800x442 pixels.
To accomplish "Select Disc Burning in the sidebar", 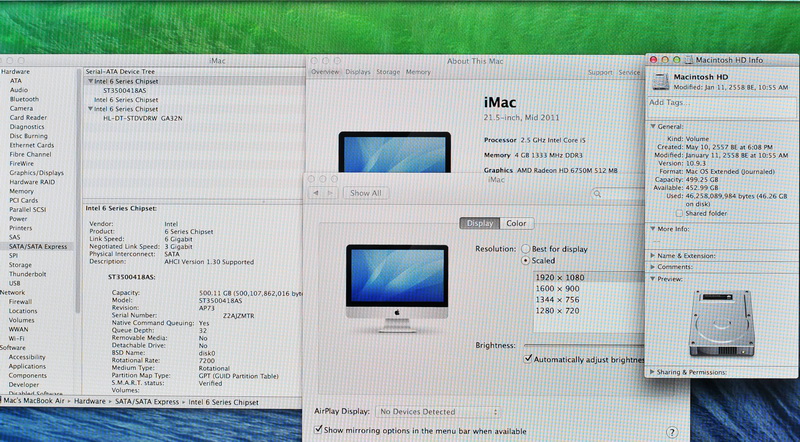I will (28, 136).
